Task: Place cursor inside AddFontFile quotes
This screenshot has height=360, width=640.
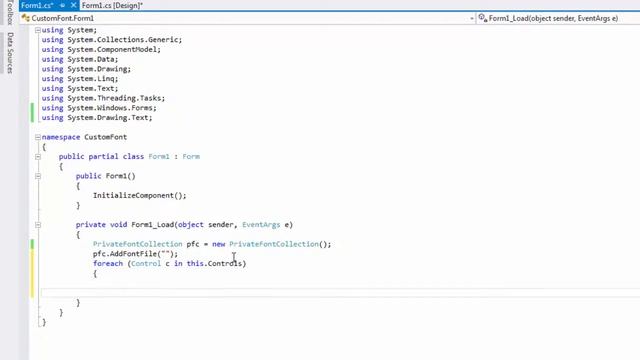Action: click(165, 253)
